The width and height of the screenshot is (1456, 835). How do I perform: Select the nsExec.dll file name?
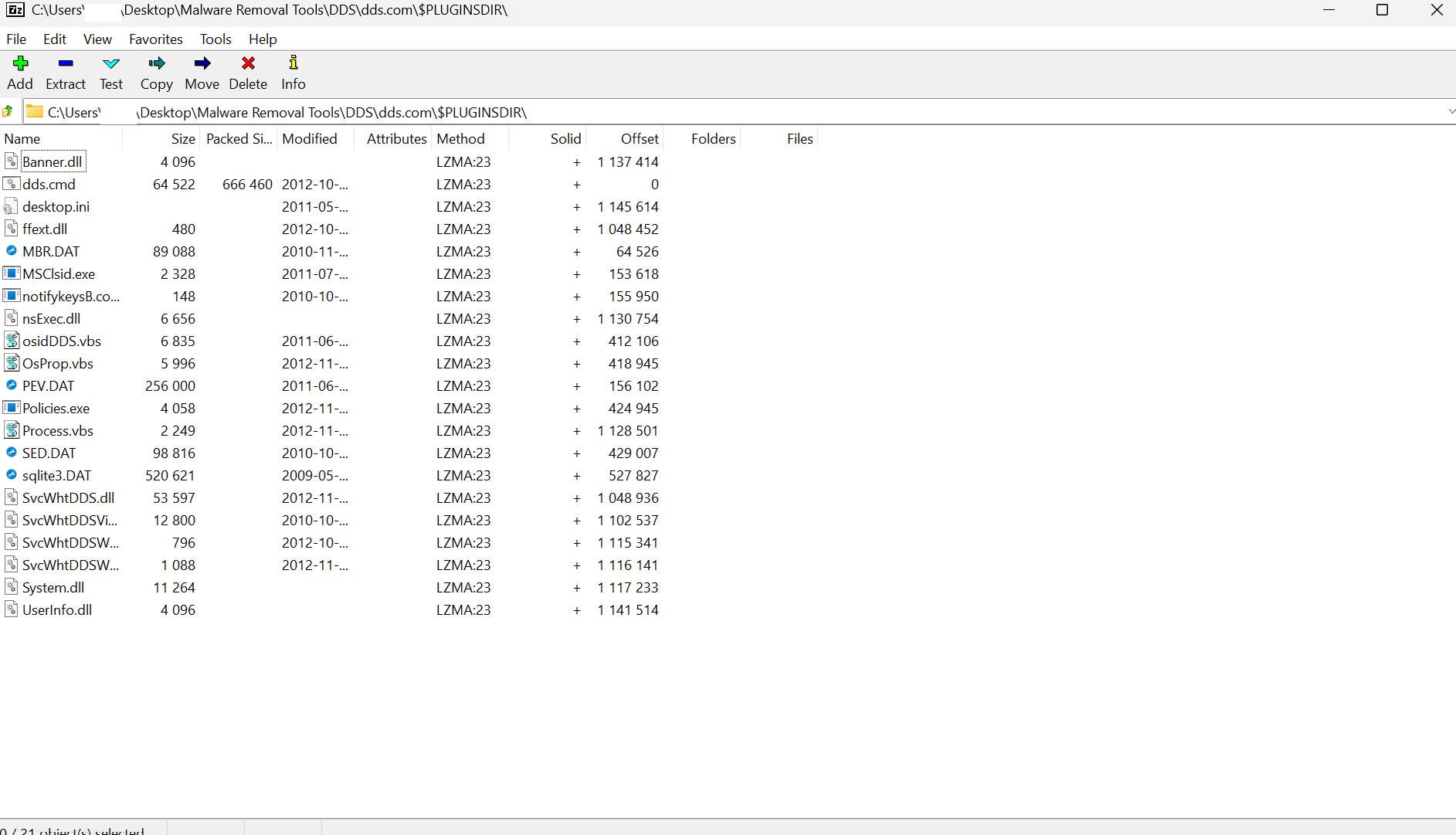51,318
